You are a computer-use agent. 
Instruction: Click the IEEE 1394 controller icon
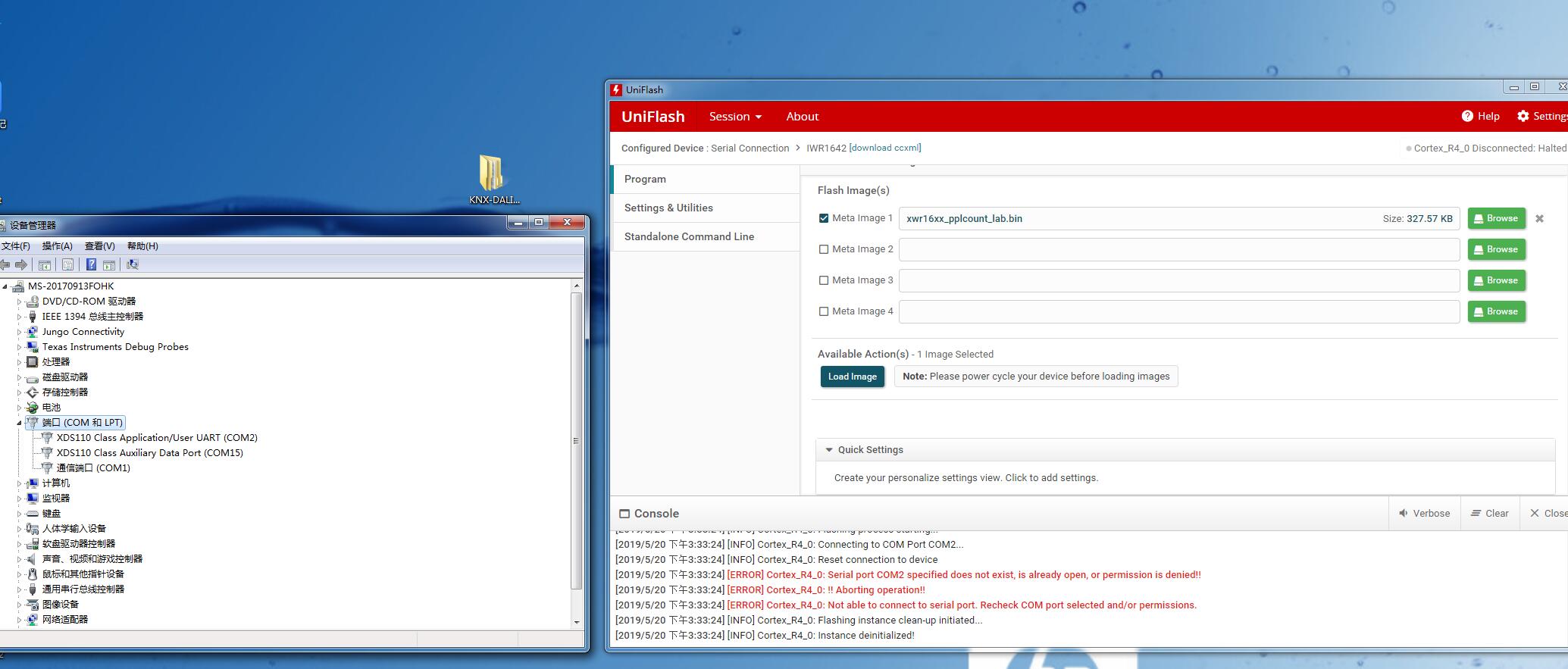tap(33, 317)
